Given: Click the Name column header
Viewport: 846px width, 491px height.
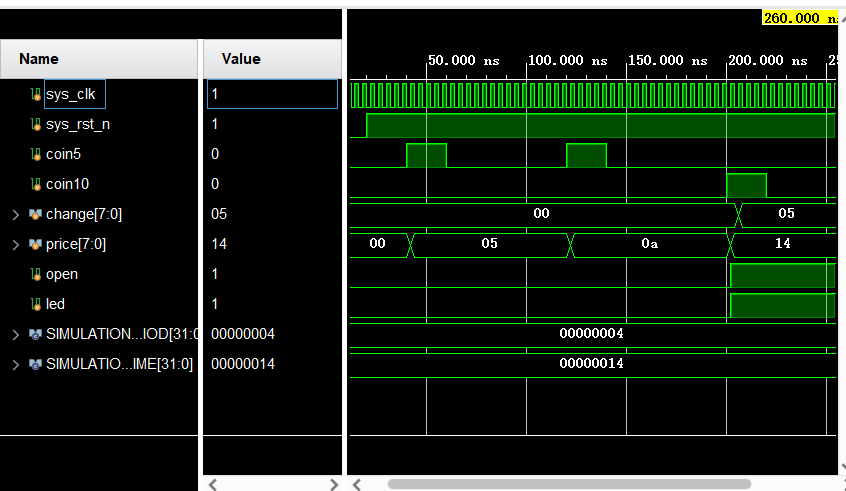Looking at the screenshot, I should pos(39,59).
